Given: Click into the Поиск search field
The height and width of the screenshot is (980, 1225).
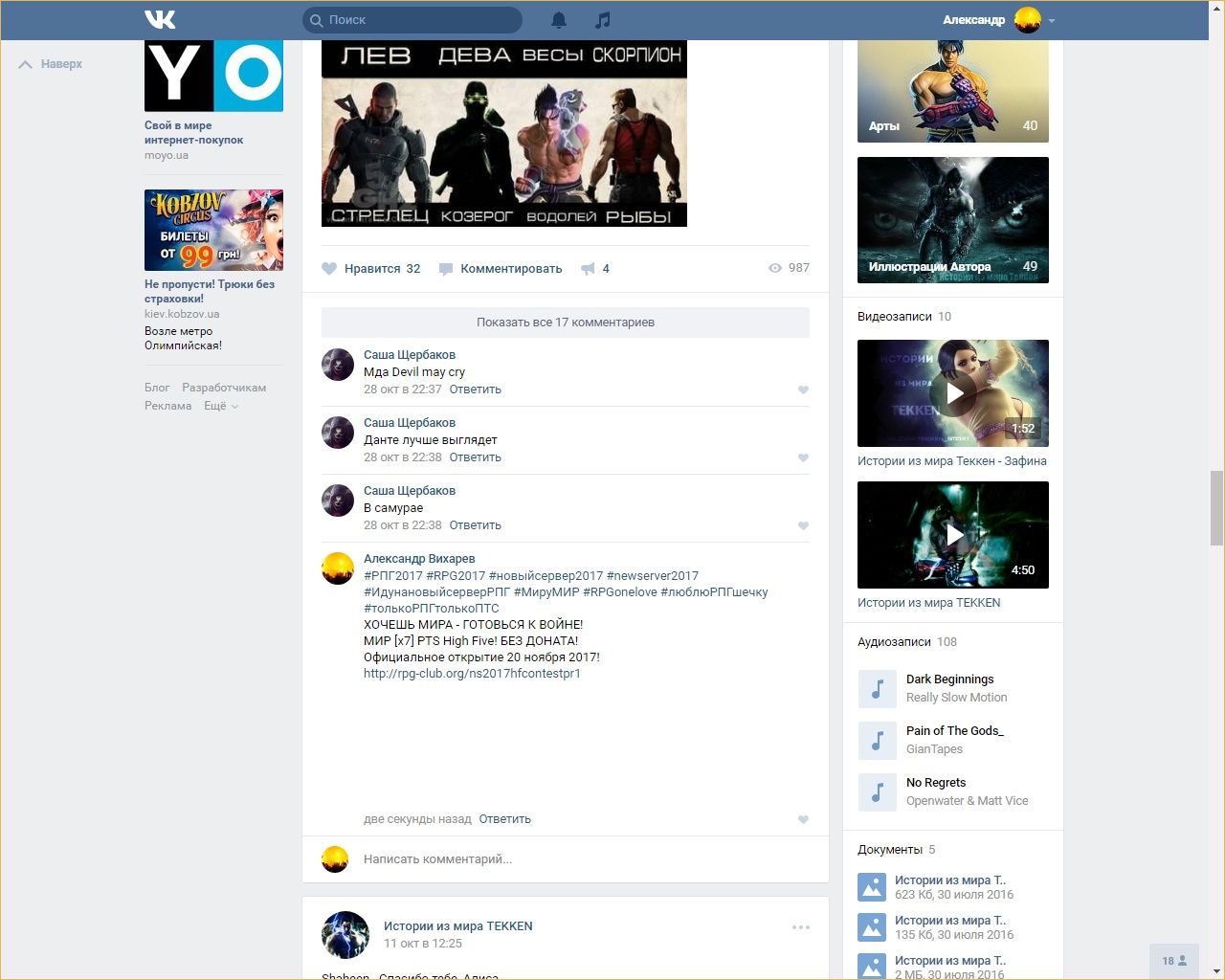Looking at the screenshot, I should coord(412,19).
